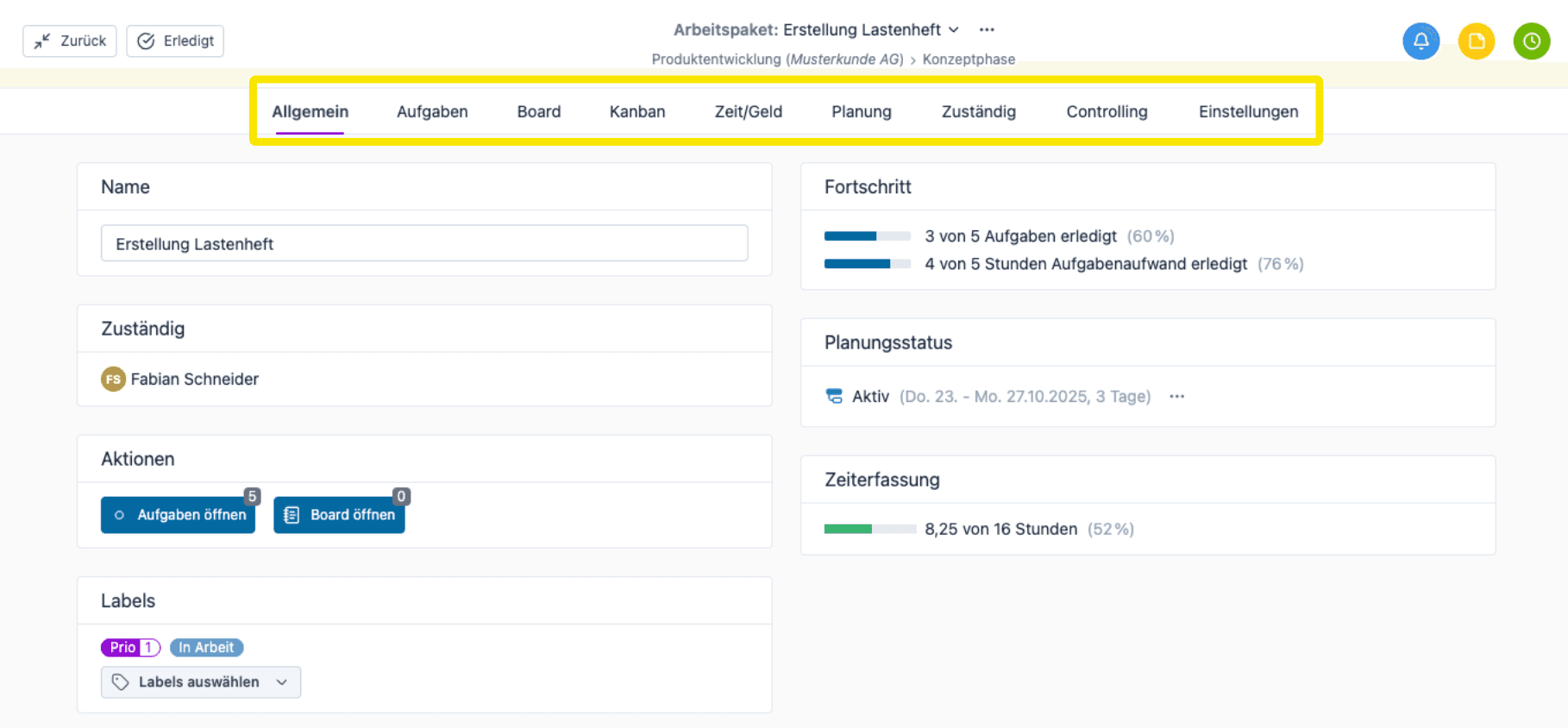Go to the Zeit/Geld tab

(748, 111)
